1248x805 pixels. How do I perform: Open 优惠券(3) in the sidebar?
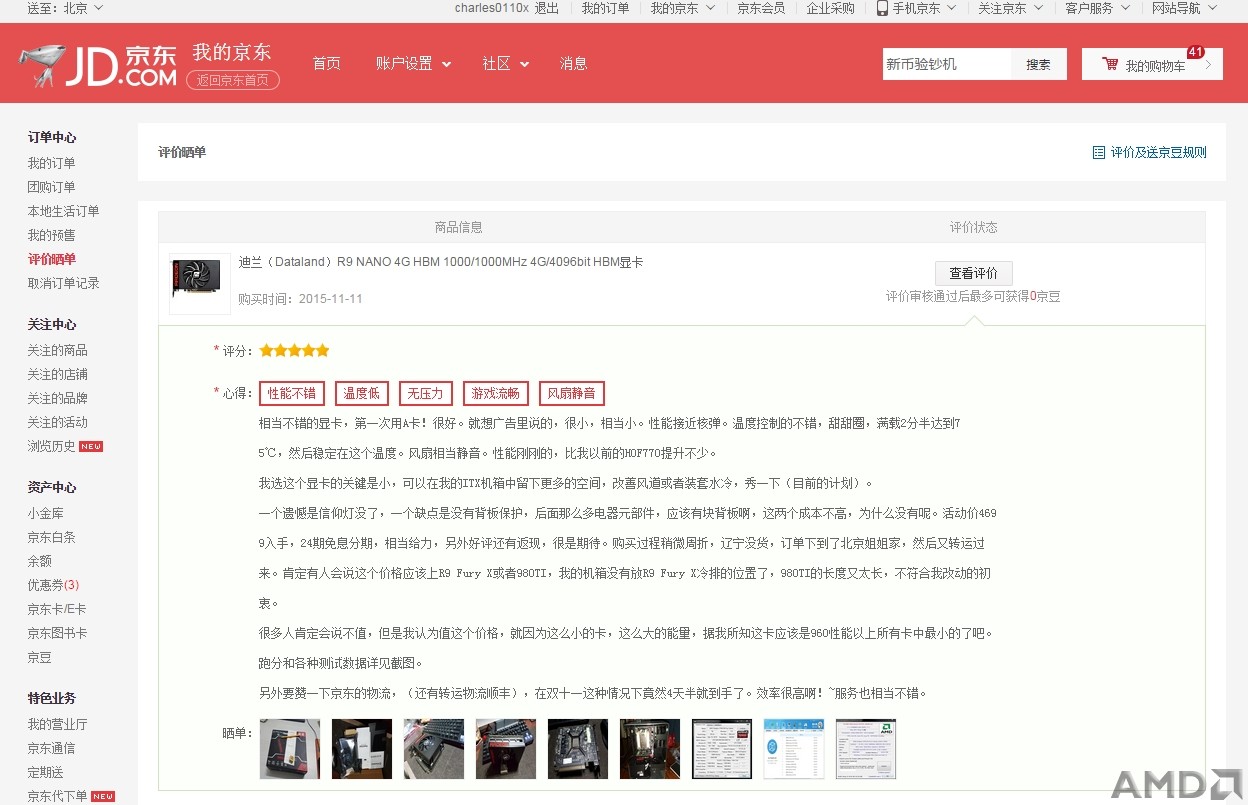click(53, 585)
